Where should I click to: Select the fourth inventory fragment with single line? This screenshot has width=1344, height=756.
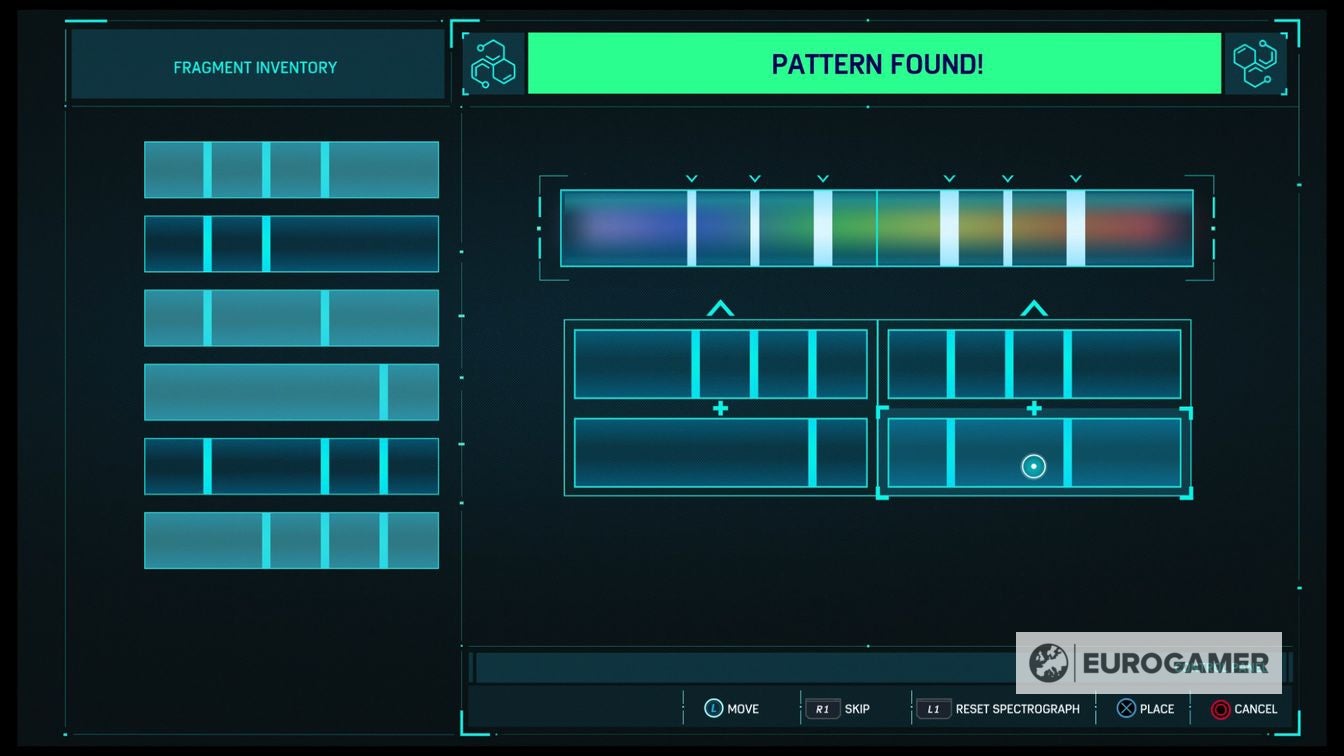(x=291, y=392)
